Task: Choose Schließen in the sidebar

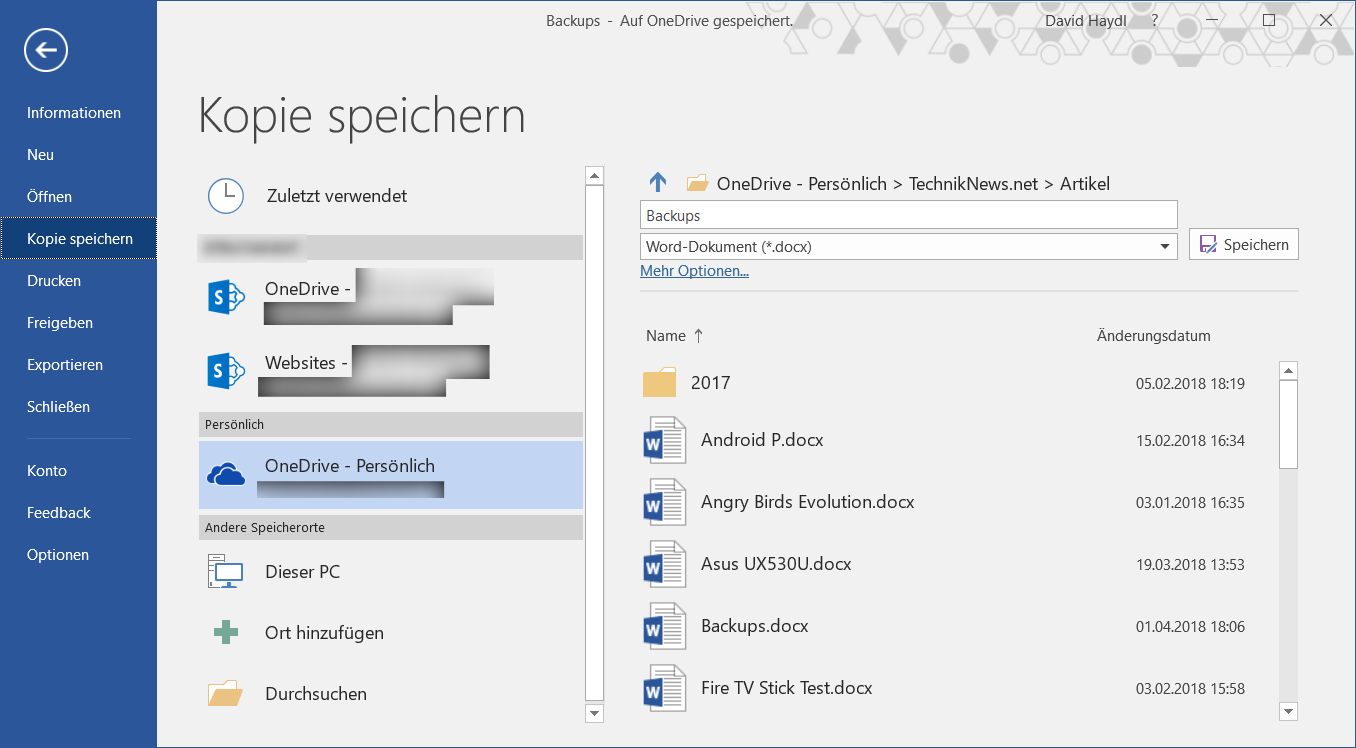Action: (58, 407)
